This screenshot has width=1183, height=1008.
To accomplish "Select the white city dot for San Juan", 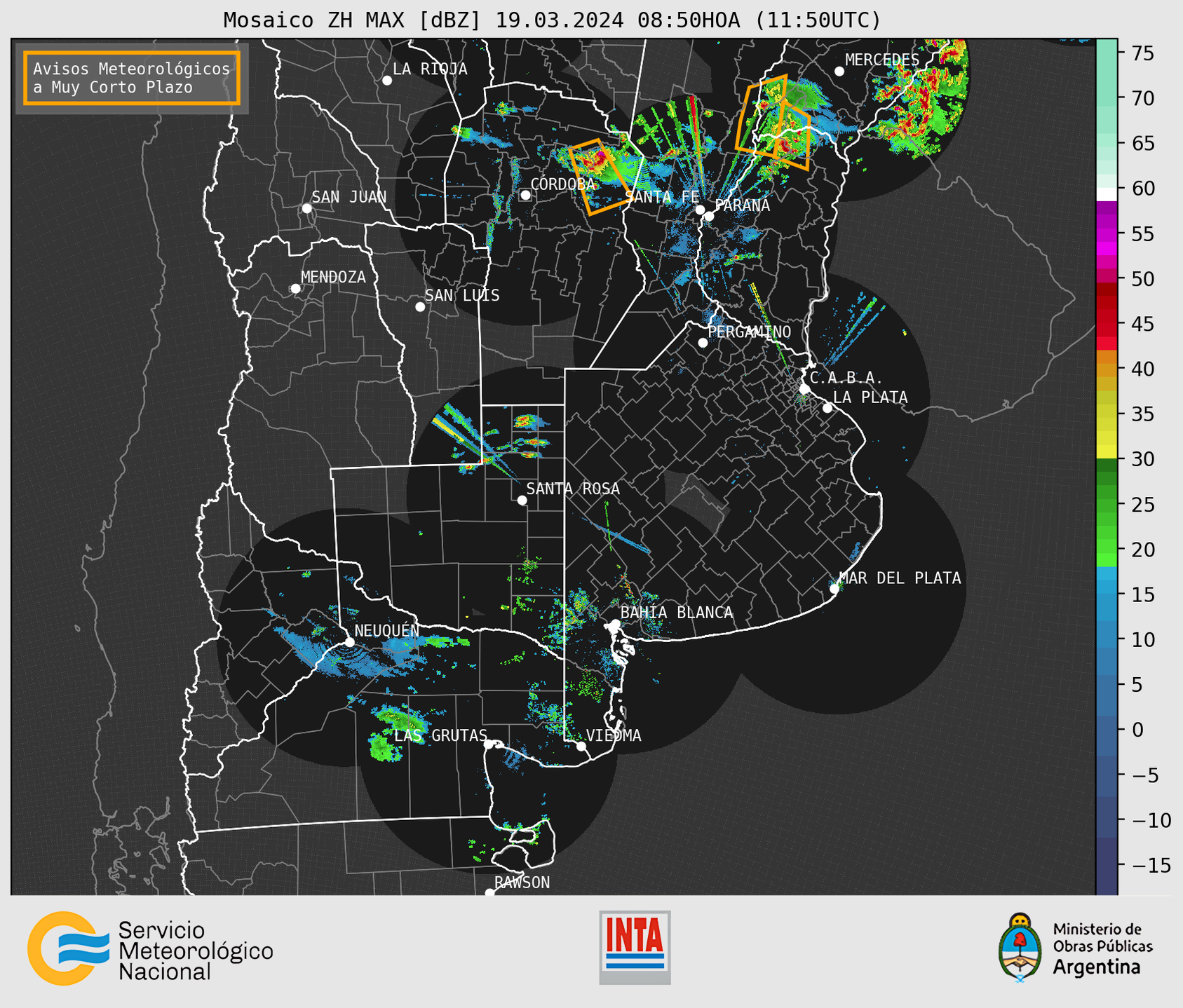I will (306, 208).
